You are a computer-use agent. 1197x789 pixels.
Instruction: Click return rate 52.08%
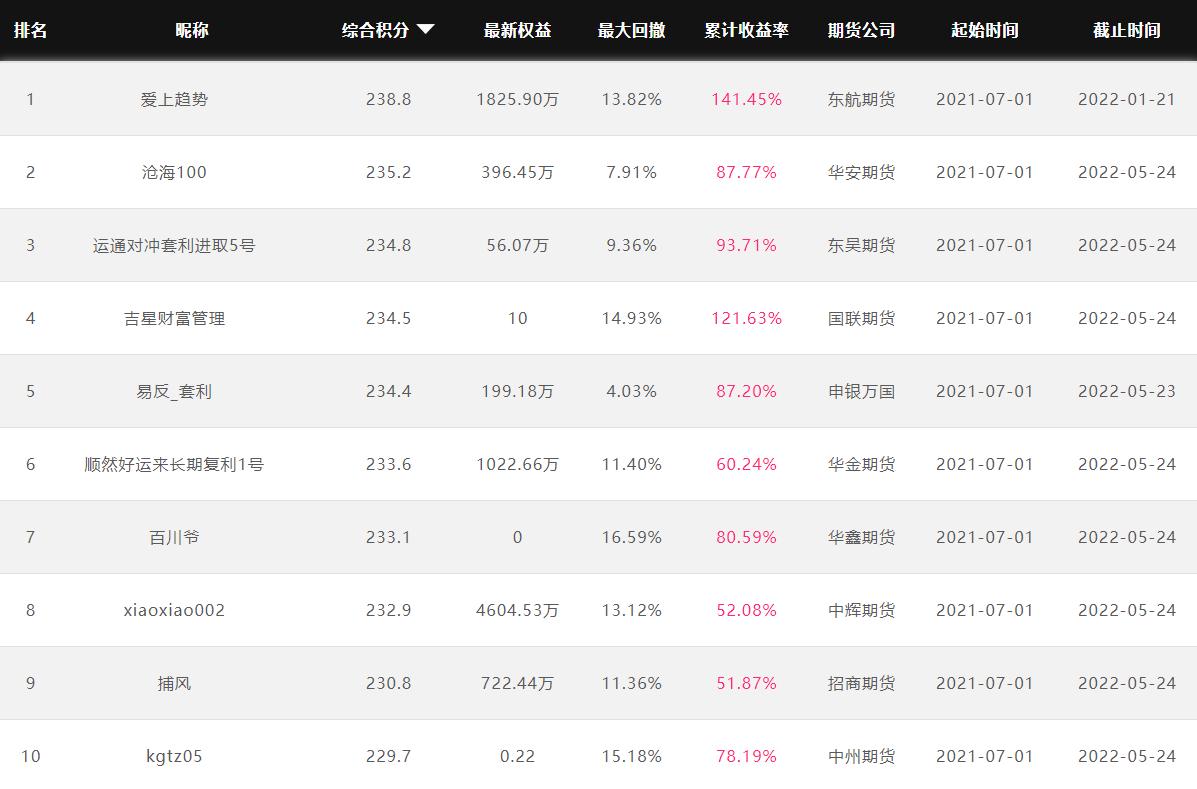[x=747, y=610]
